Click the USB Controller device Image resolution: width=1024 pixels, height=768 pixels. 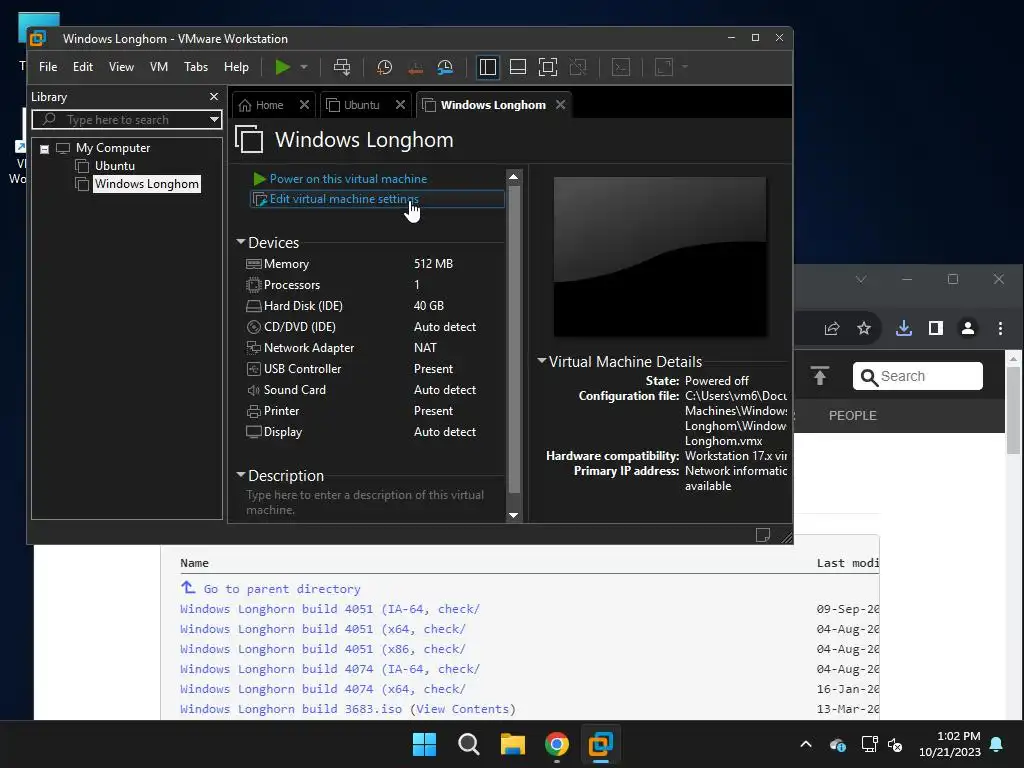374,369
